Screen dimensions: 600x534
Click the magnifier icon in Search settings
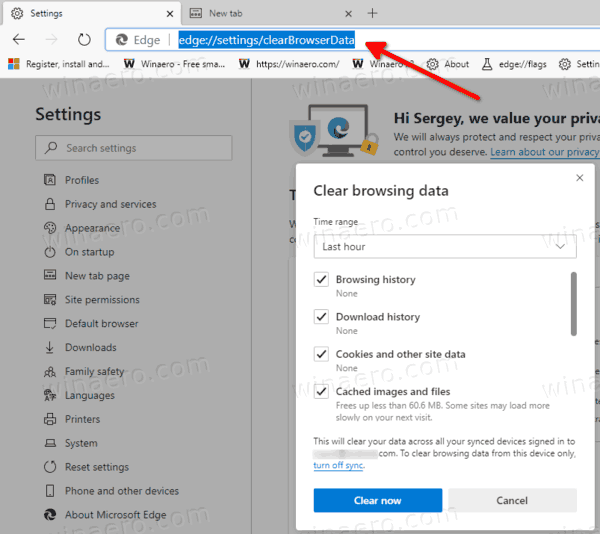[x=51, y=148]
